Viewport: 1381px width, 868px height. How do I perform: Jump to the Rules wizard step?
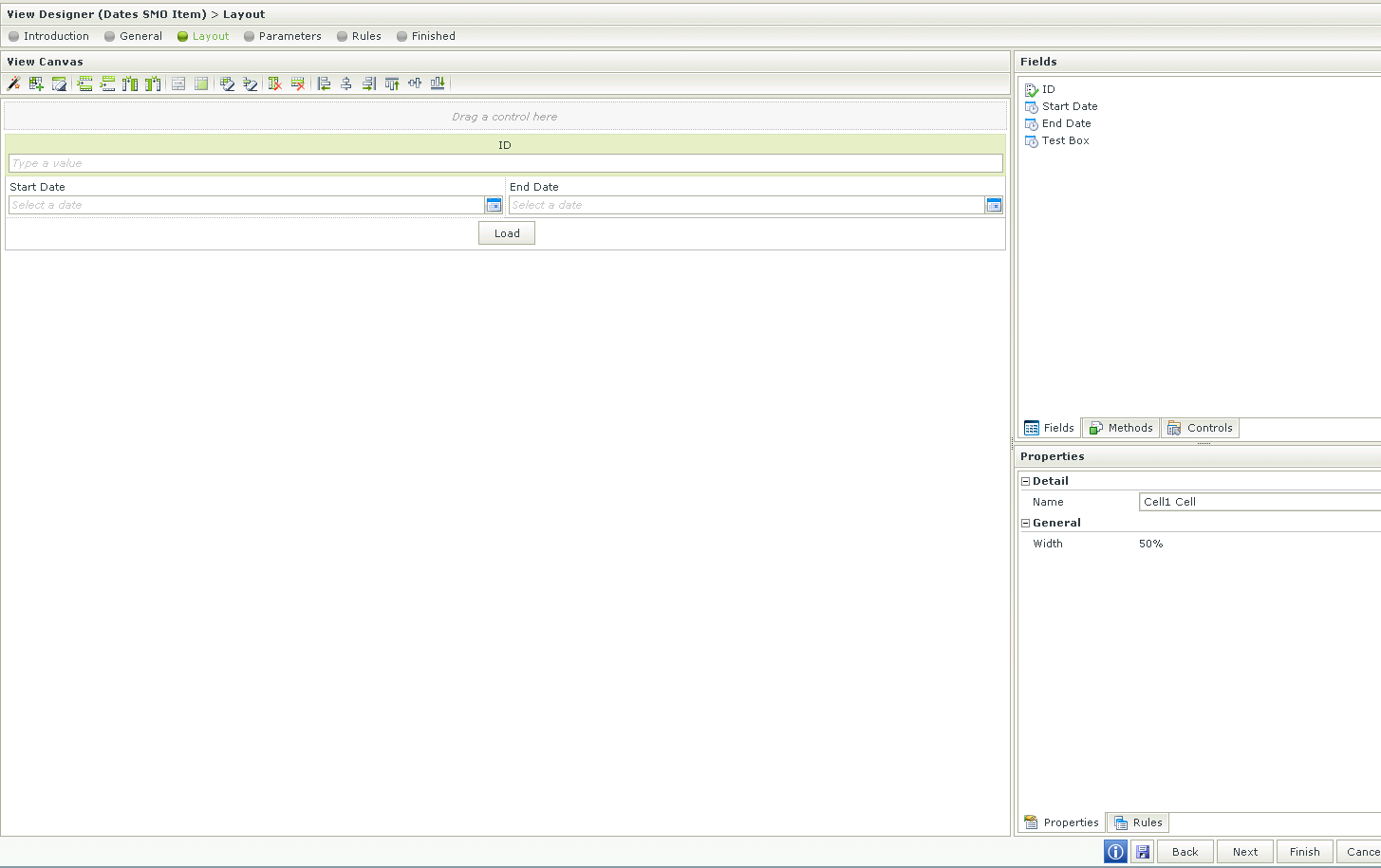click(x=359, y=36)
